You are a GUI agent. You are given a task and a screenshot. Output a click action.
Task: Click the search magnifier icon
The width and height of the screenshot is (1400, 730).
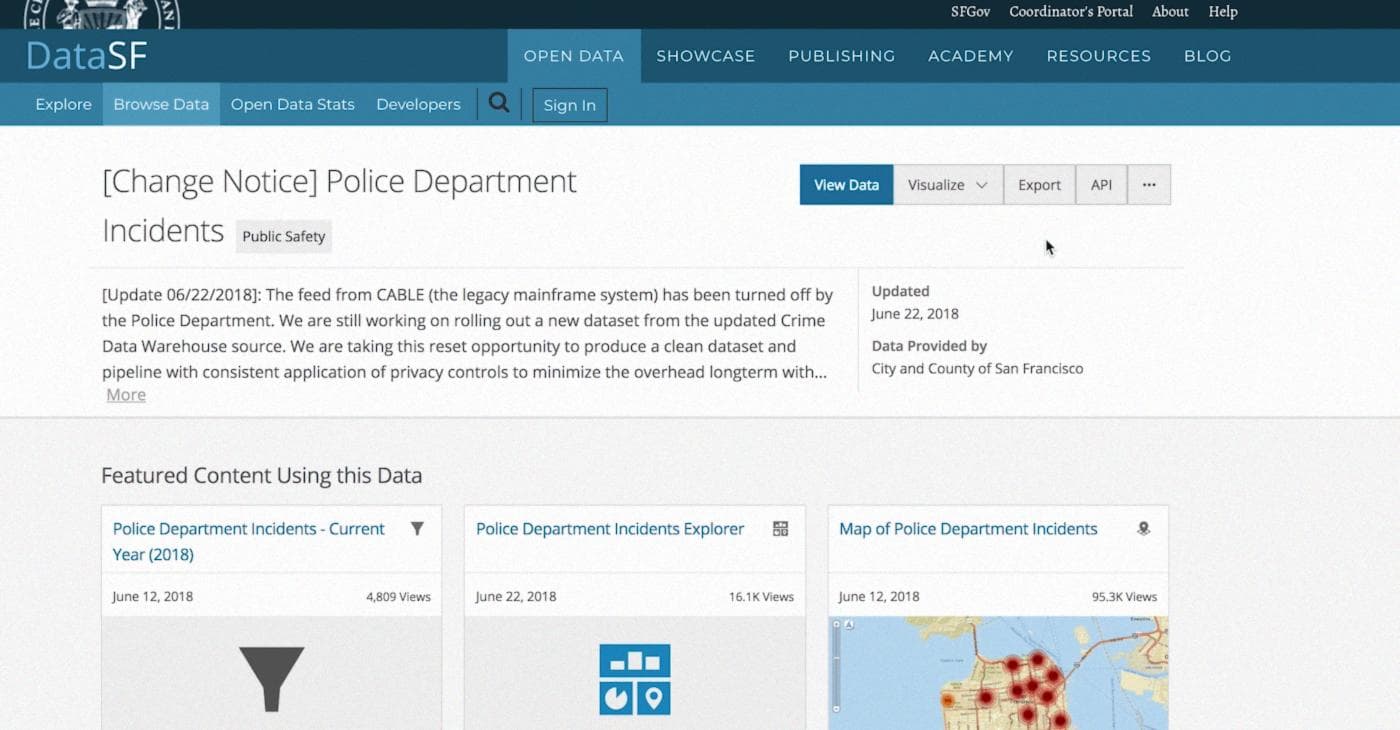pos(499,102)
